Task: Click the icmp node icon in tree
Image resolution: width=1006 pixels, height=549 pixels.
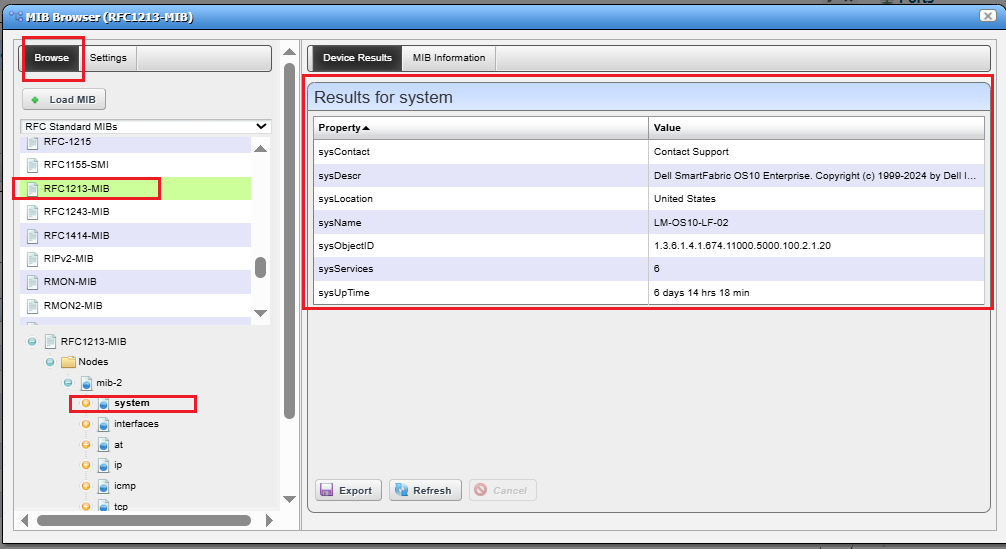Action: [x=103, y=486]
